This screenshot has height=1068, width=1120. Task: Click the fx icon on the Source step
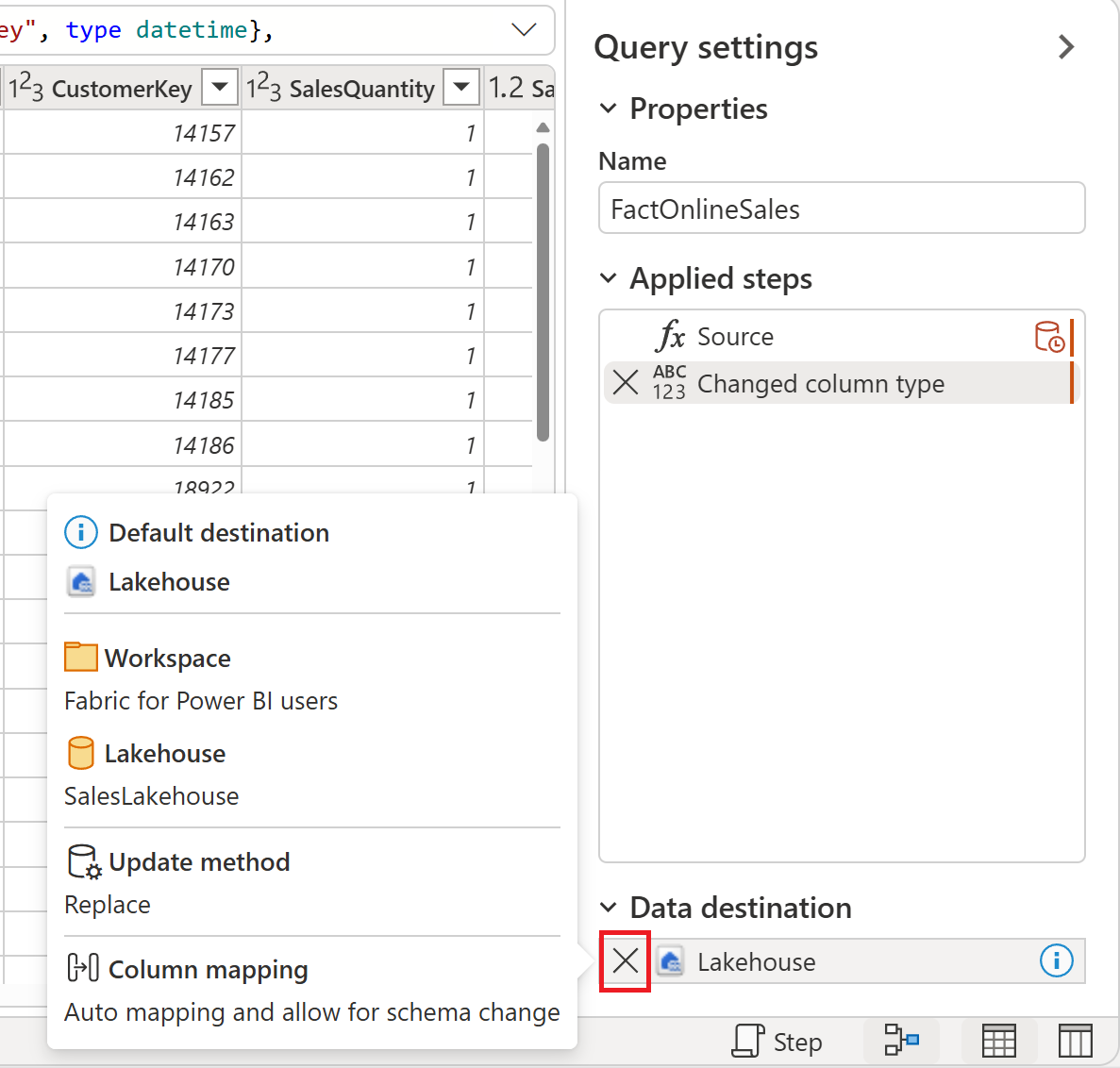(670, 336)
